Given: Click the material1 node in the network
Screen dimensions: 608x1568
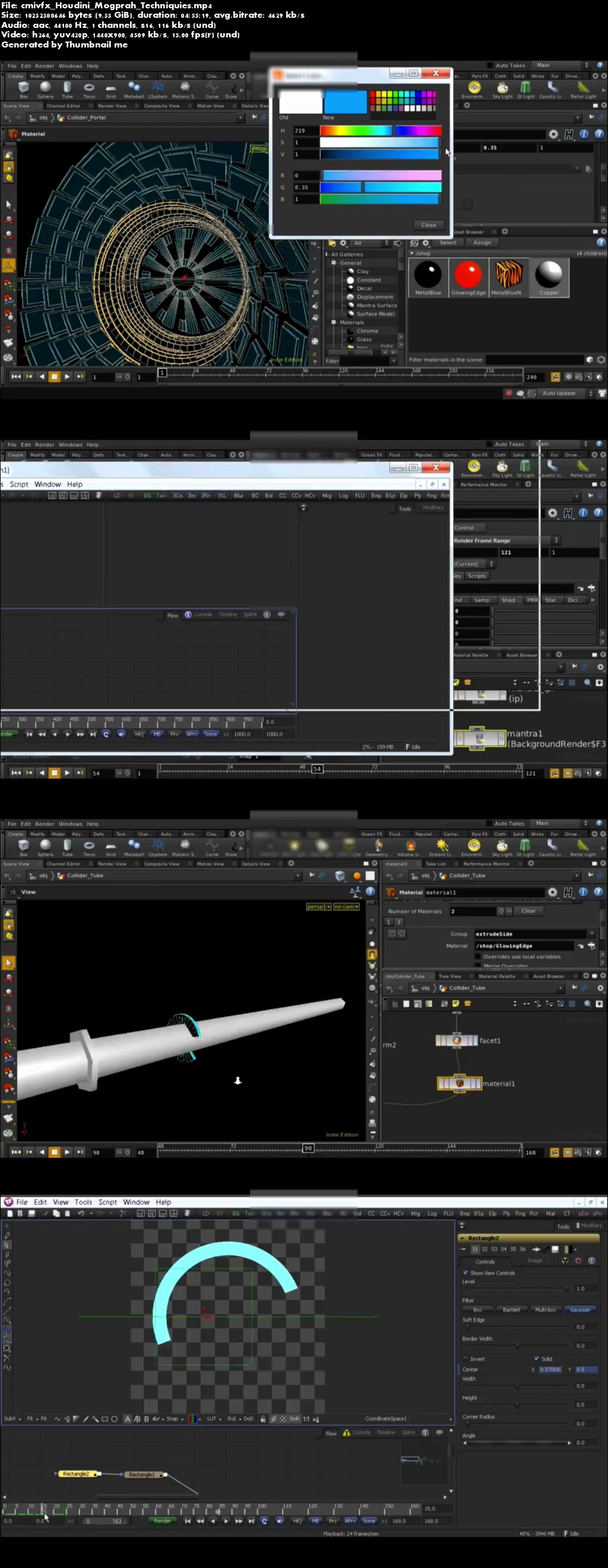Looking at the screenshot, I should pyautogui.click(x=460, y=1084).
